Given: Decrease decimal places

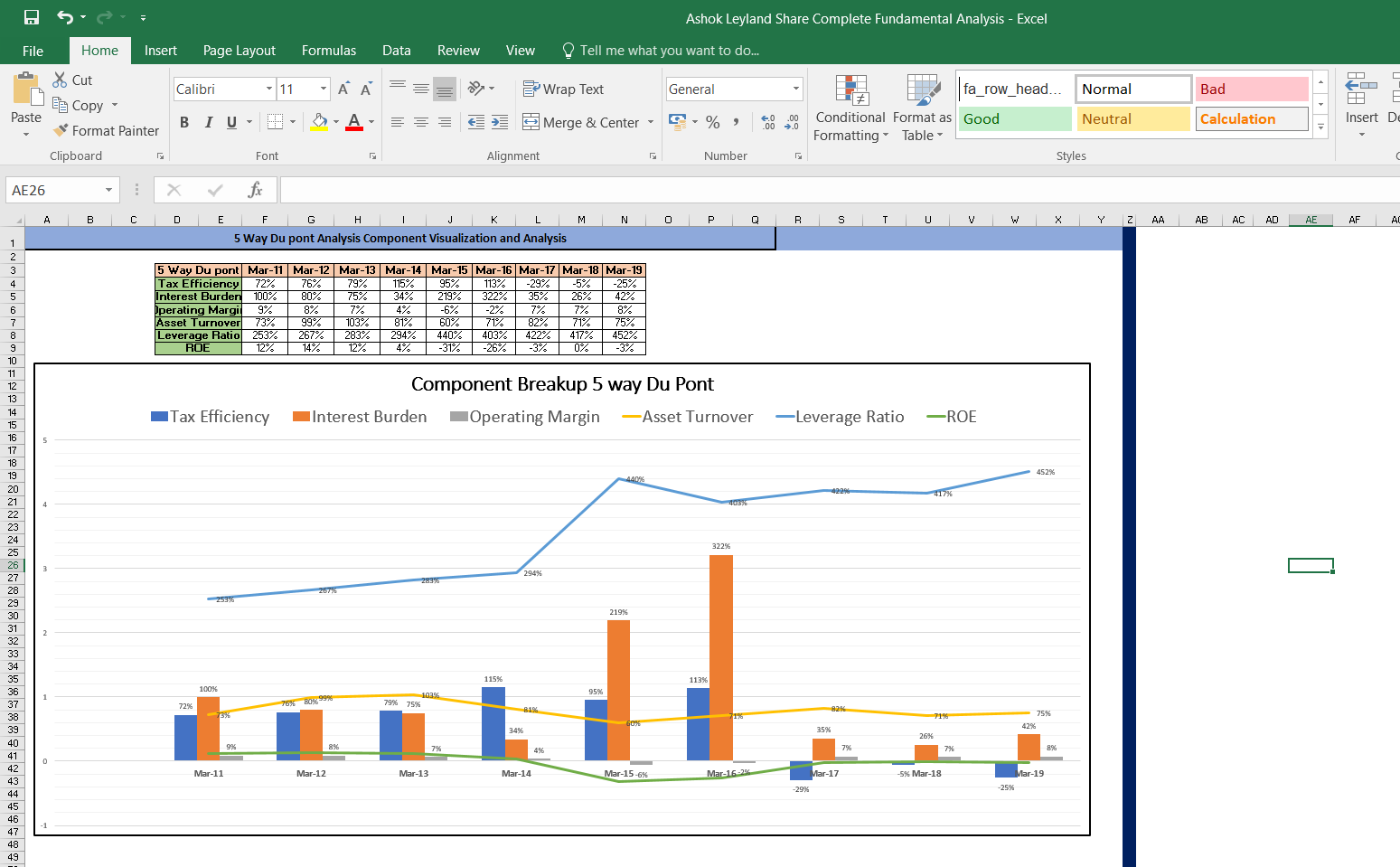Looking at the screenshot, I should pos(792,122).
